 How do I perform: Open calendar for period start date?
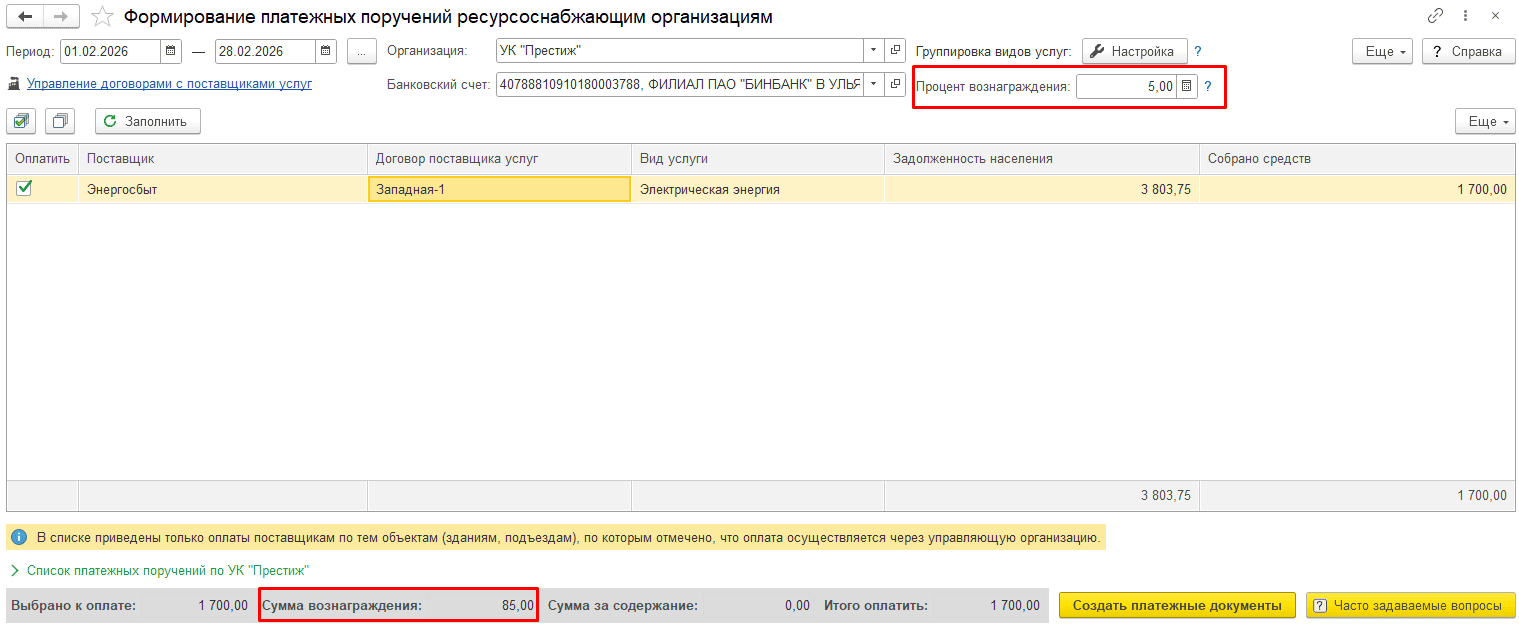(171, 51)
